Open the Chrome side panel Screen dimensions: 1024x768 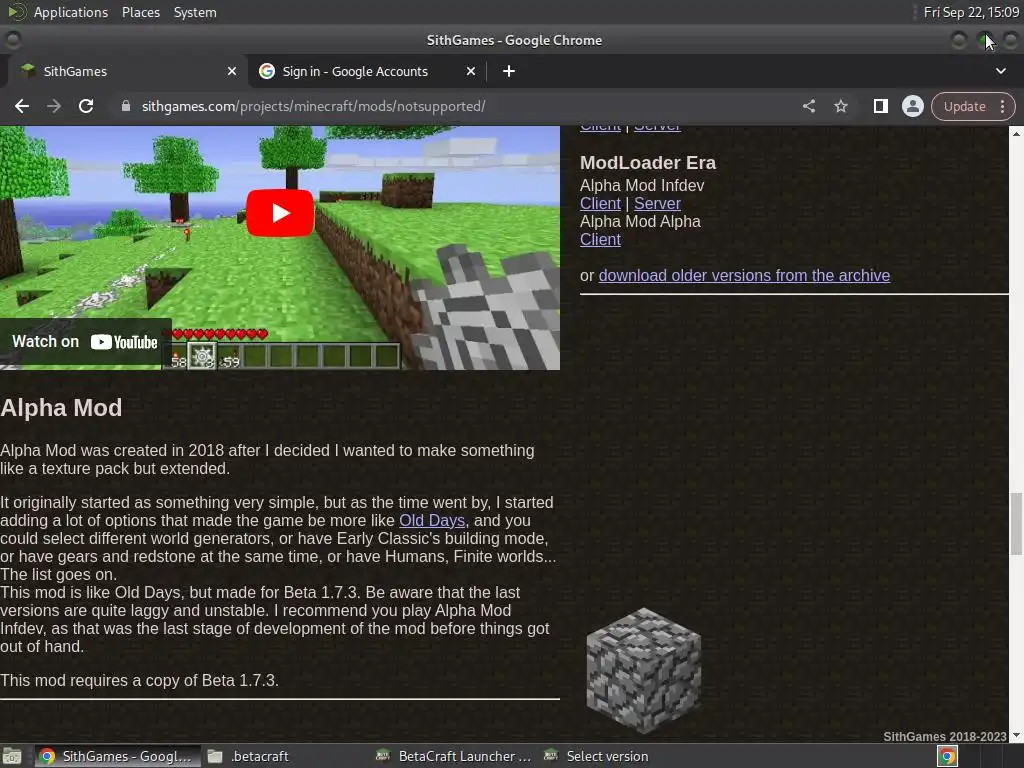(880, 106)
